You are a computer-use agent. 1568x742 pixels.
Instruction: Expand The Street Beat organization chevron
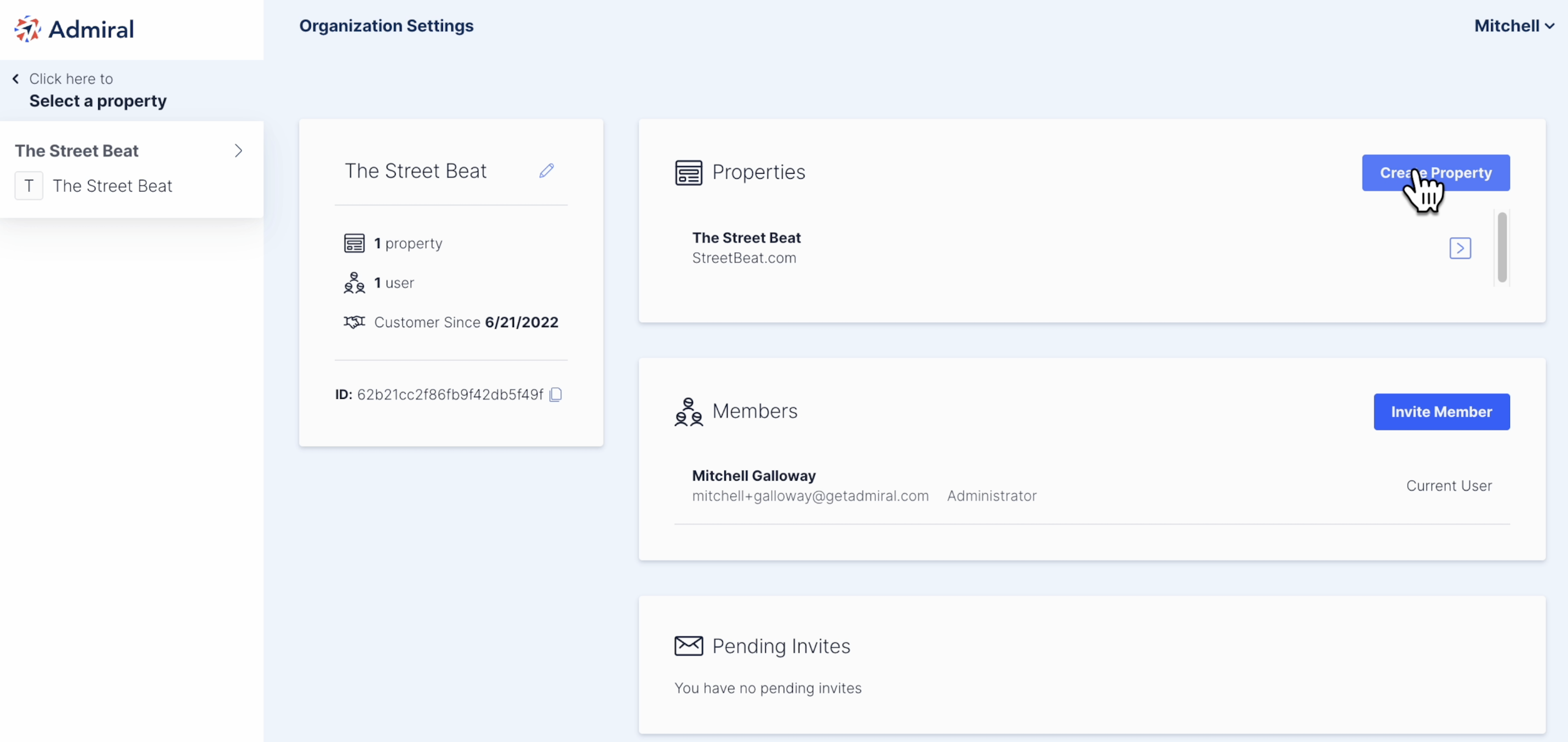click(x=238, y=150)
